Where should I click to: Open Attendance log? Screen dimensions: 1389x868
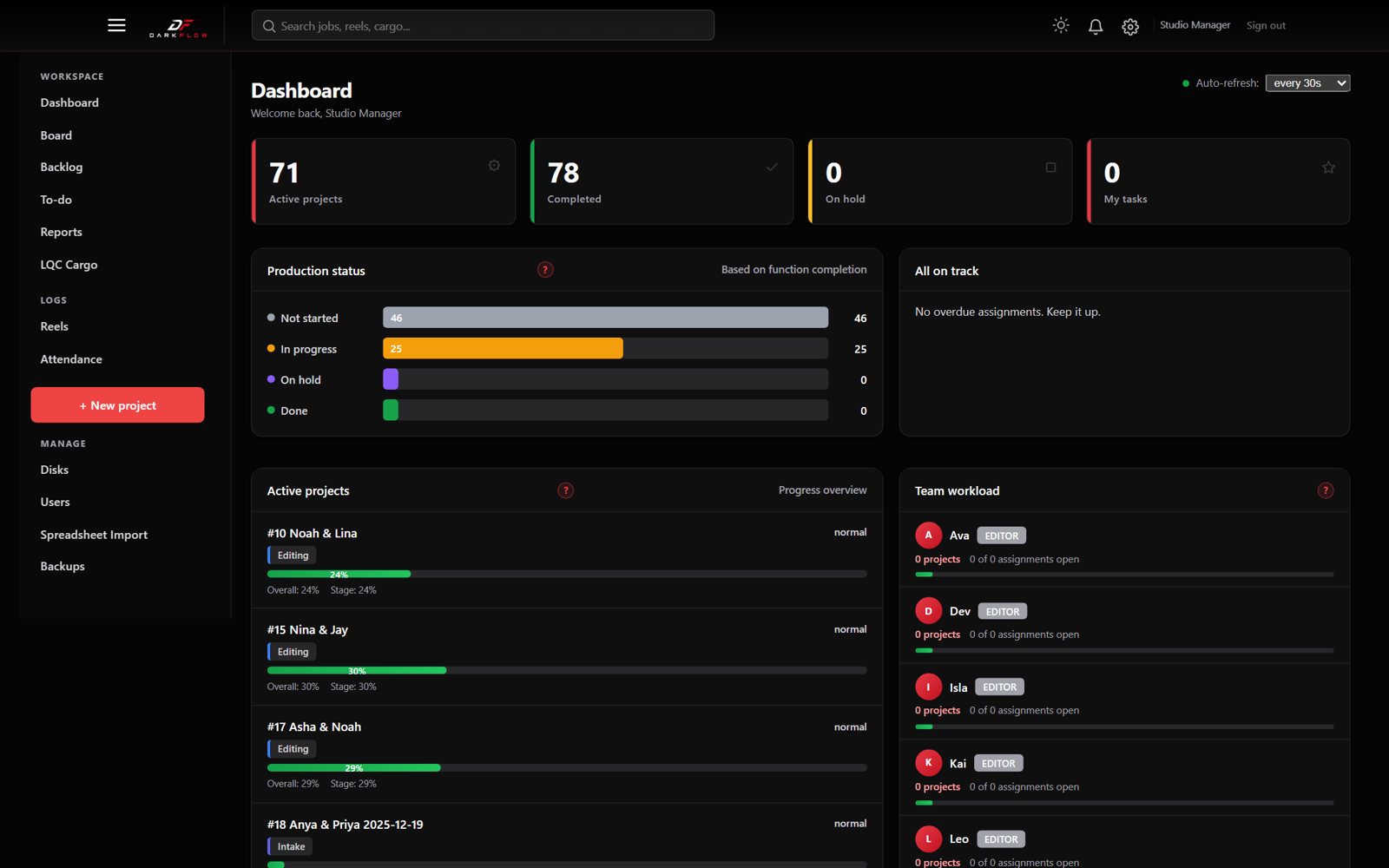pos(71,359)
